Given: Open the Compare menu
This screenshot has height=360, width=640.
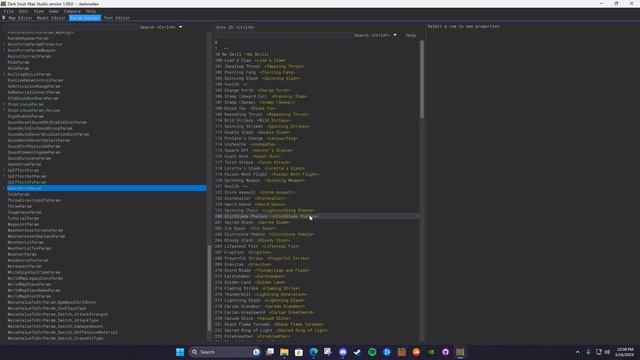Looking at the screenshot, I should (x=72, y=11).
